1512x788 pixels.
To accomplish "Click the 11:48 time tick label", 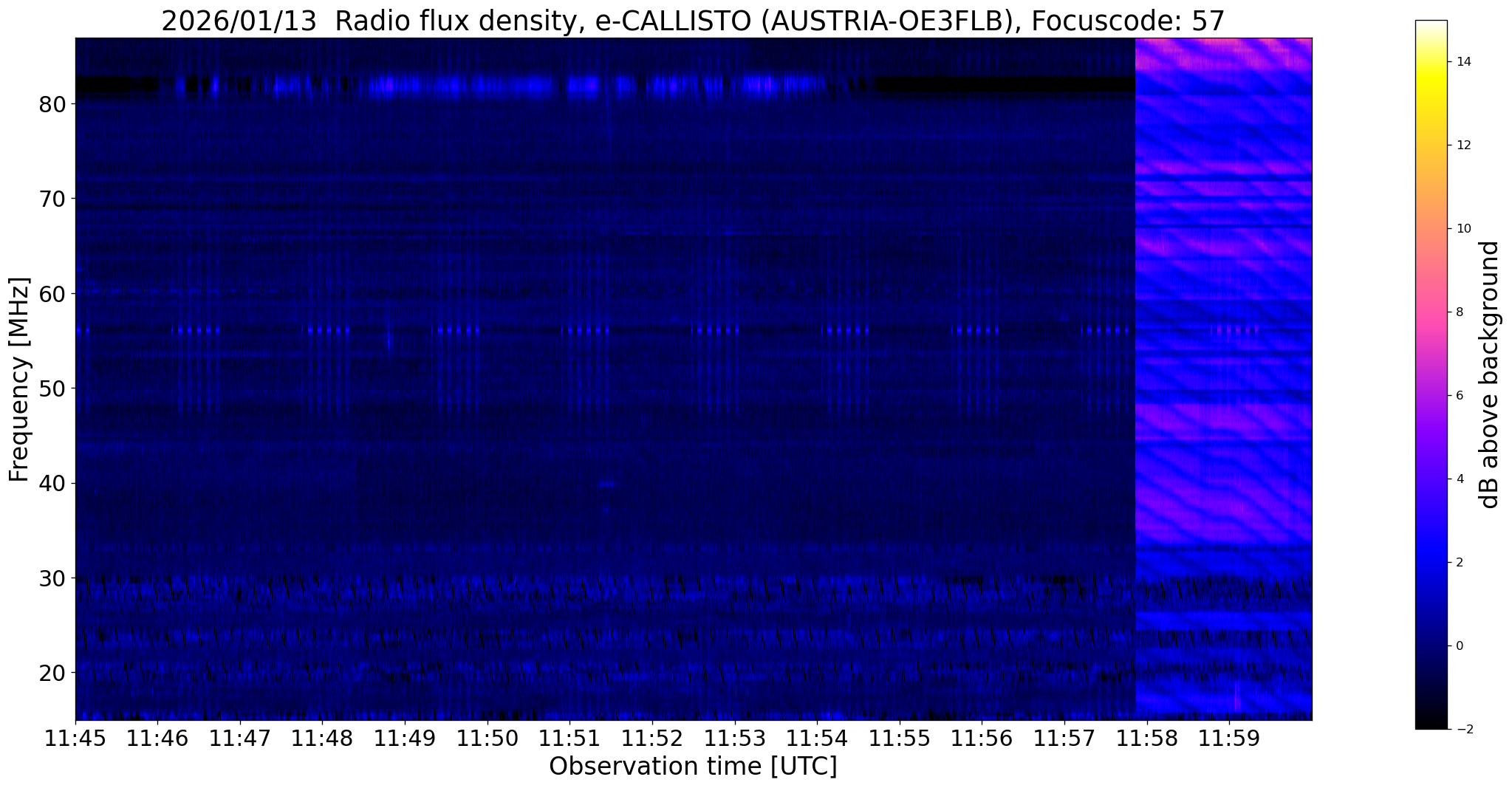I will 322,739.
